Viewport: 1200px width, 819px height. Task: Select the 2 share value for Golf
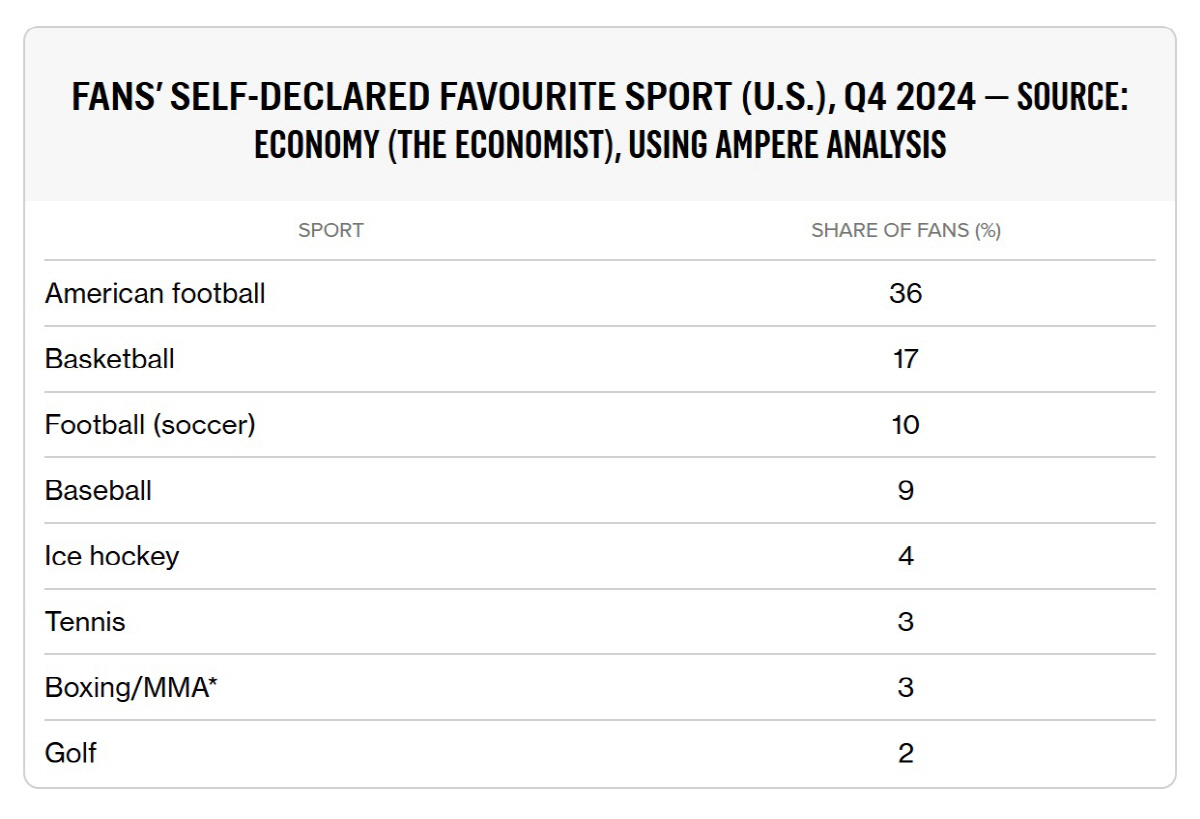(x=905, y=753)
